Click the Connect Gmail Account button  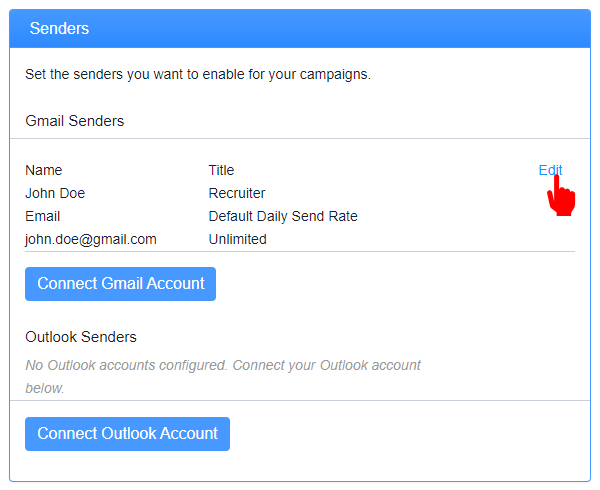pos(121,284)
